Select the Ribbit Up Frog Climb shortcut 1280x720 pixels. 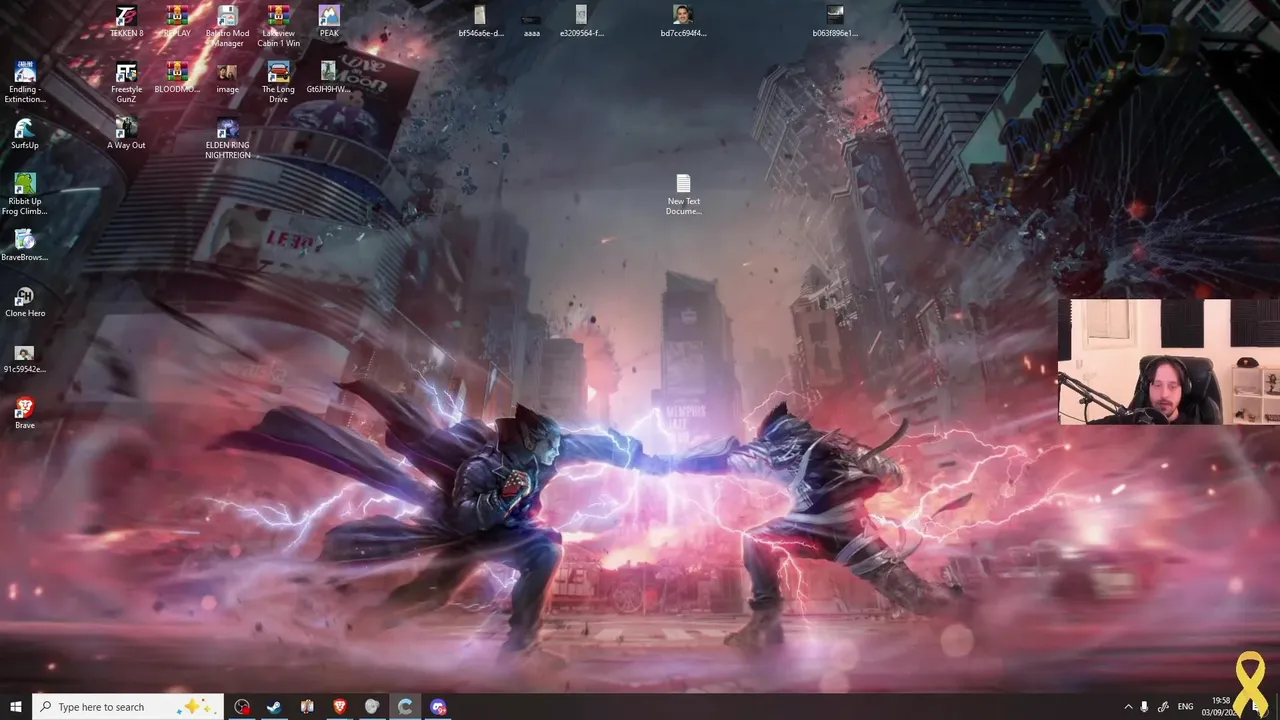(x=25, y=194)
